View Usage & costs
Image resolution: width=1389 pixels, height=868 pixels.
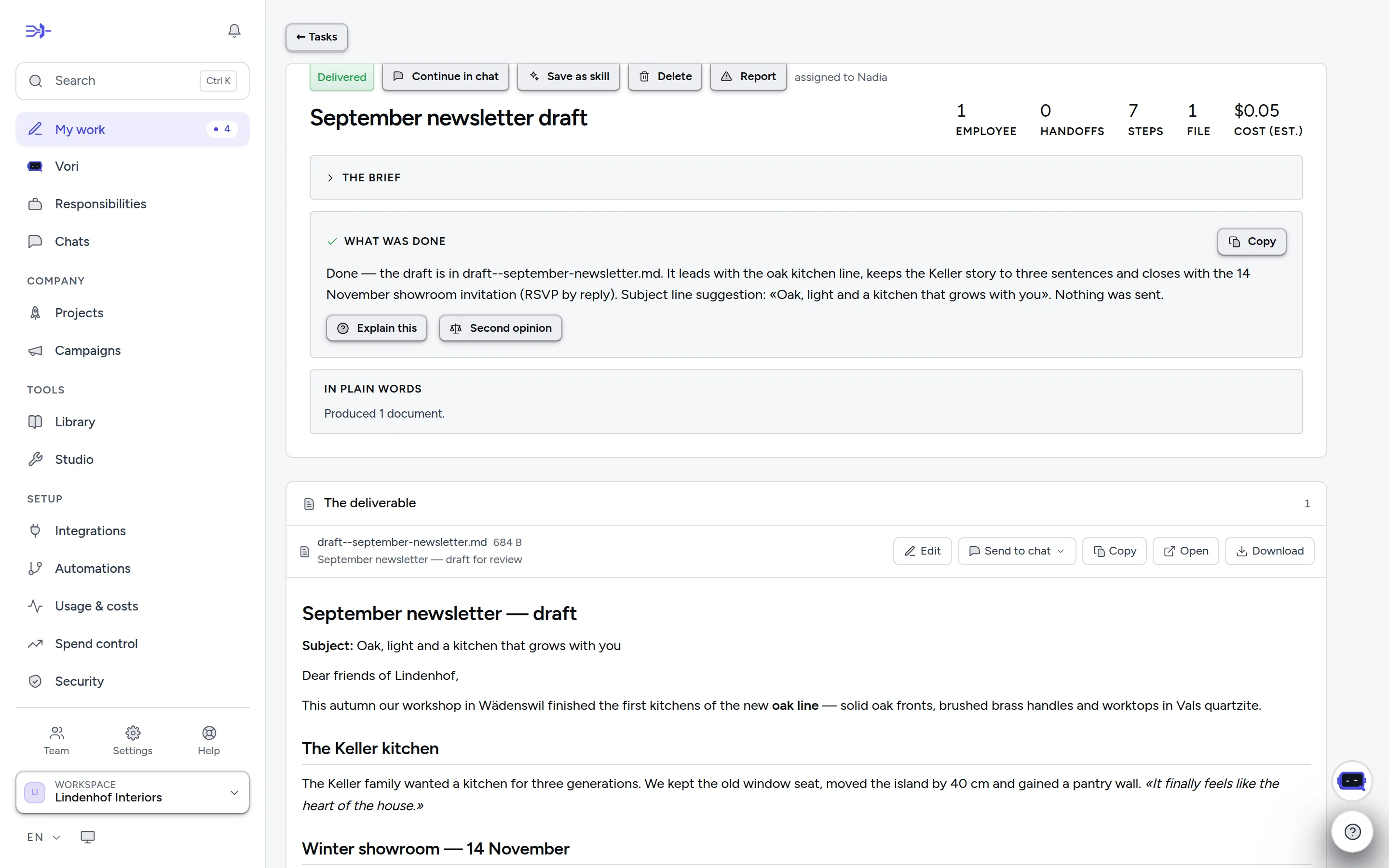pos(133,606)
